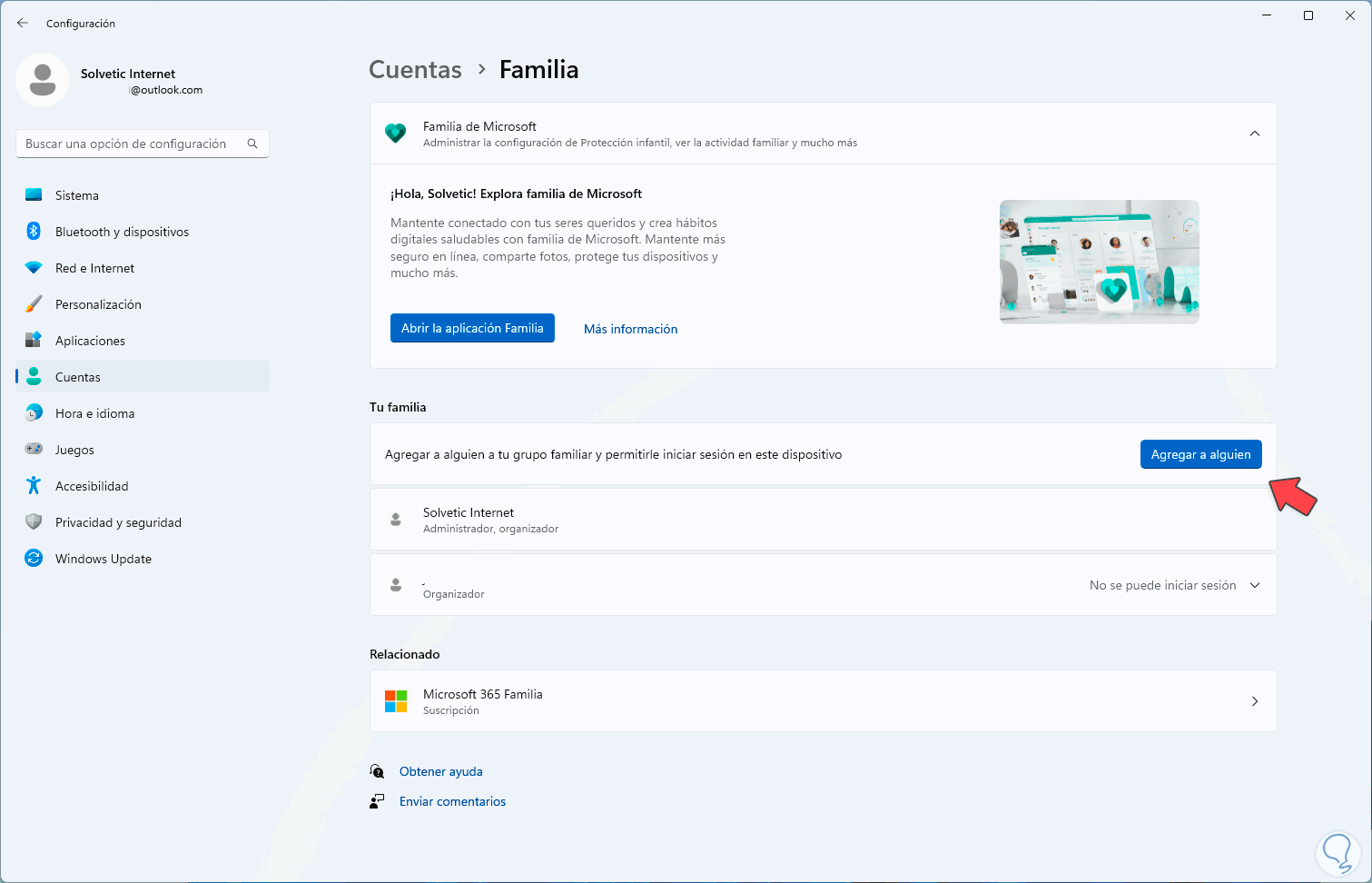Select the Solvetic Internet administrator row

824,520
